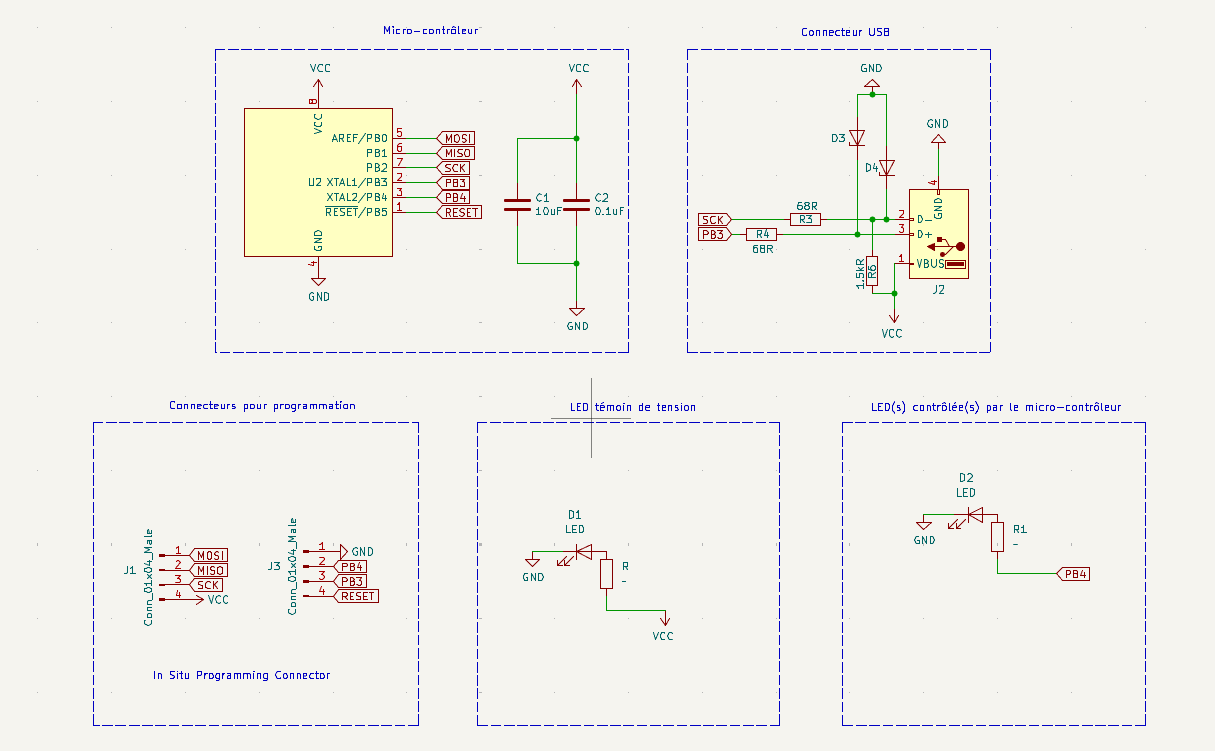Screen dimensions: 1215x751
Task: Select the GND symbol on J3 pin 1
Action: point(345,551)
